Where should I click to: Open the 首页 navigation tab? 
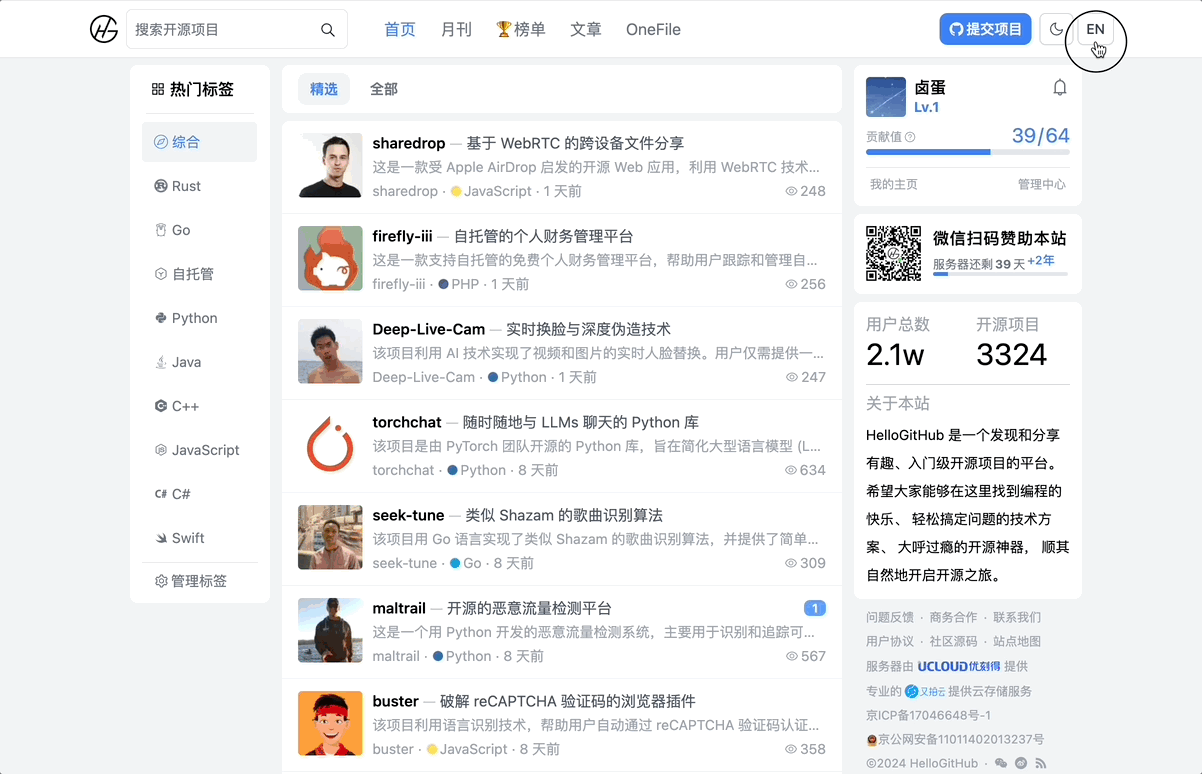click(x=399, y=30)
